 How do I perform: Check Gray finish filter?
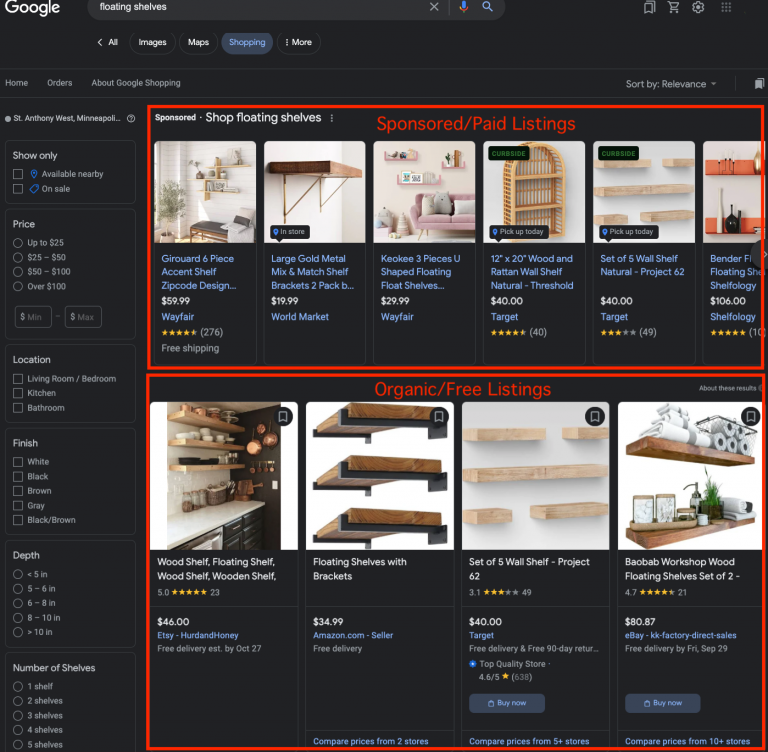[18, 505]
